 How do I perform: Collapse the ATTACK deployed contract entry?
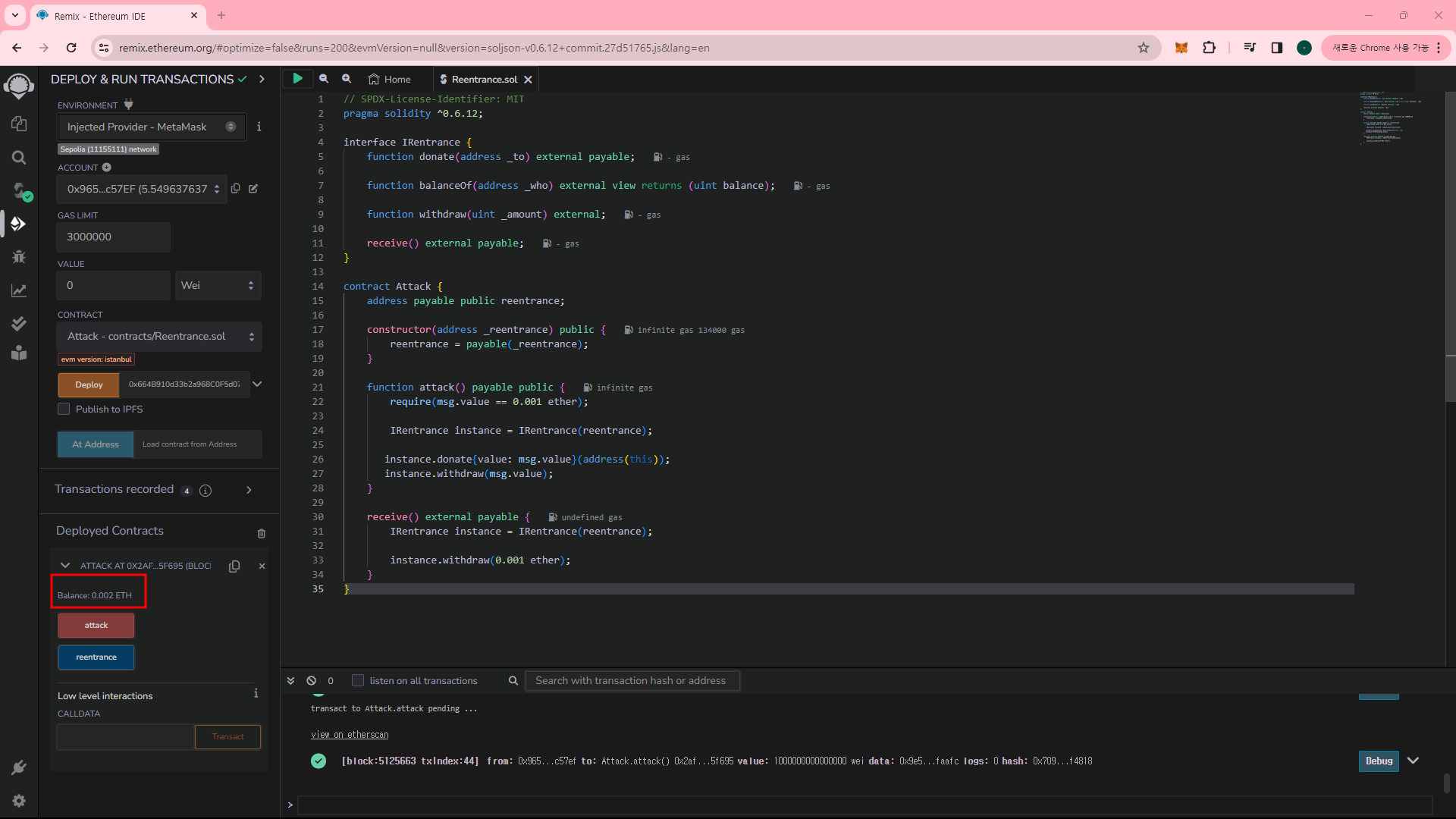(65, 566)
